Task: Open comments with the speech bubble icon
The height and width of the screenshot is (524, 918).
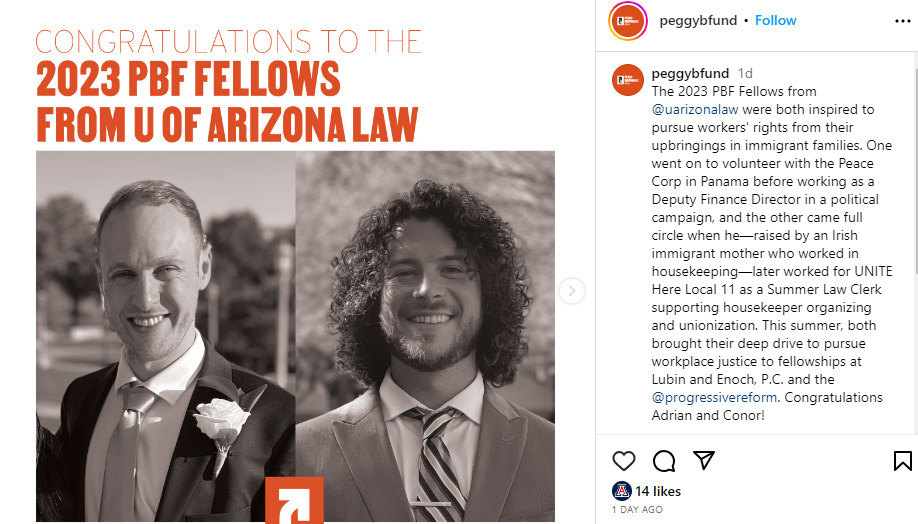Action: tap(664, 460)
